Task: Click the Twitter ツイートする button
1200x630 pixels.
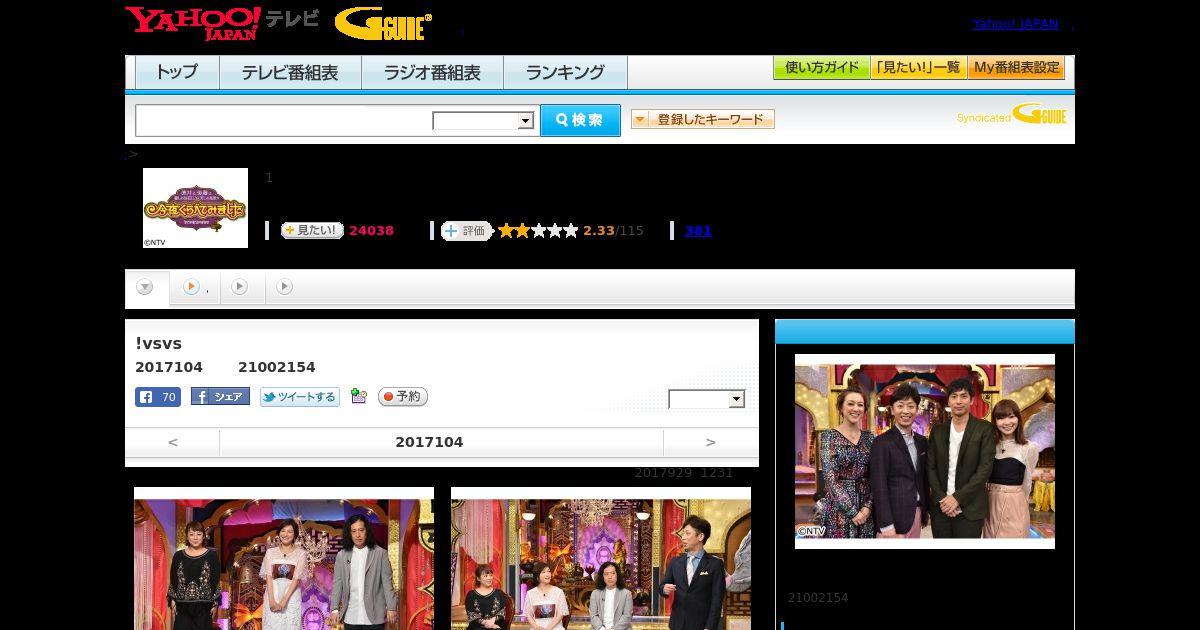Action: click(x=300, y=397)
